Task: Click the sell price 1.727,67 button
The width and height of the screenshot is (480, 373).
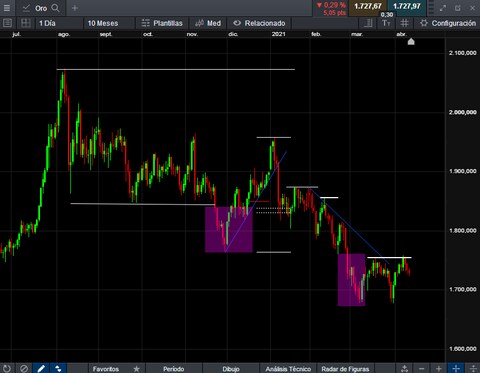Action: click(x=368, y=6)
